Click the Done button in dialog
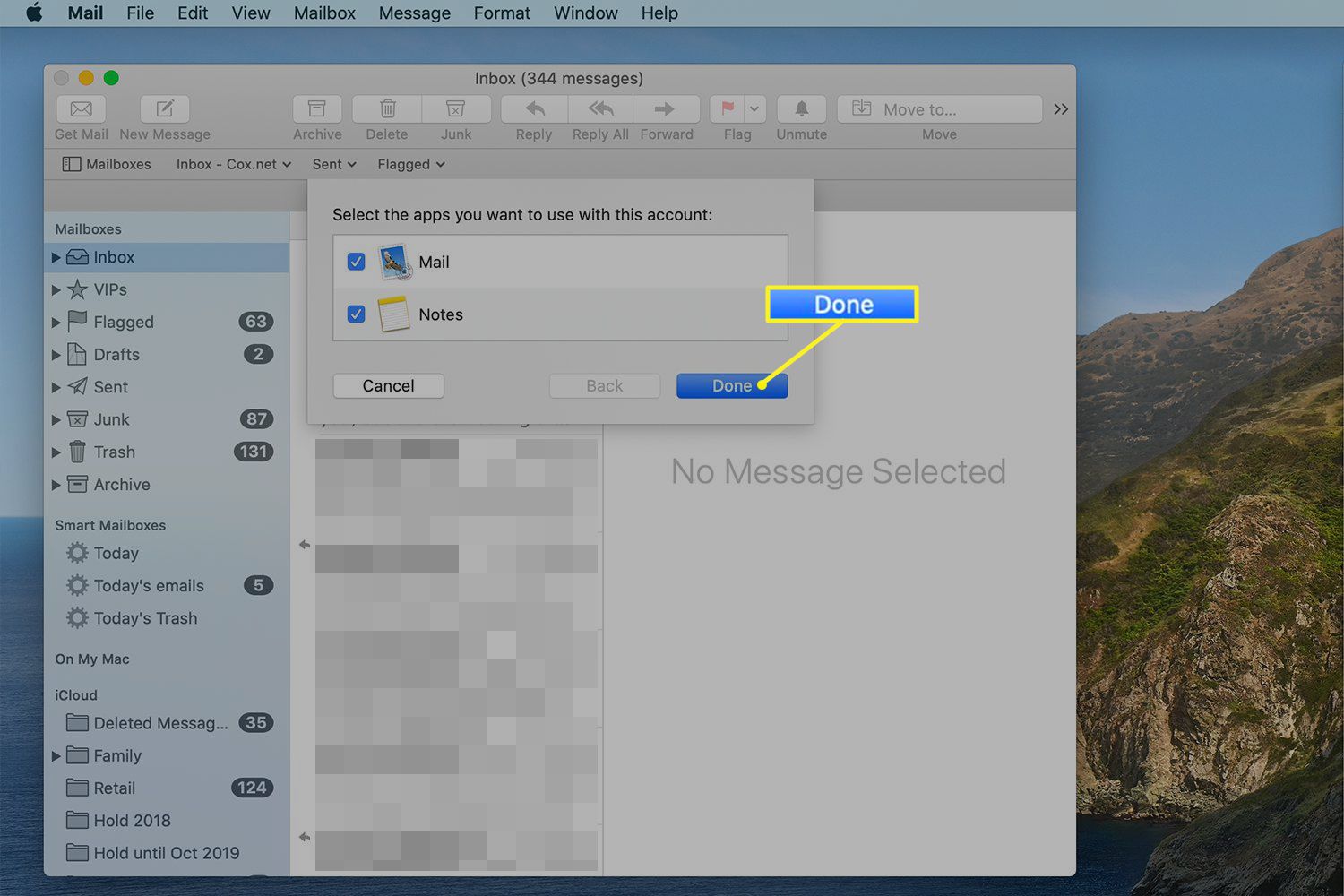 pyautogui.click(x=732, y=386)
